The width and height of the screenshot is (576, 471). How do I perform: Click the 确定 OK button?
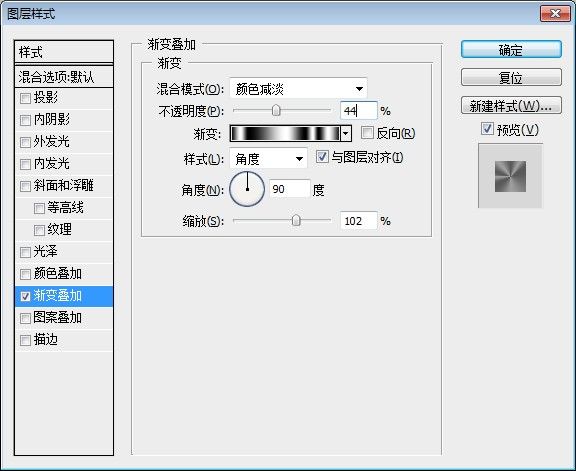click(511, 50)
